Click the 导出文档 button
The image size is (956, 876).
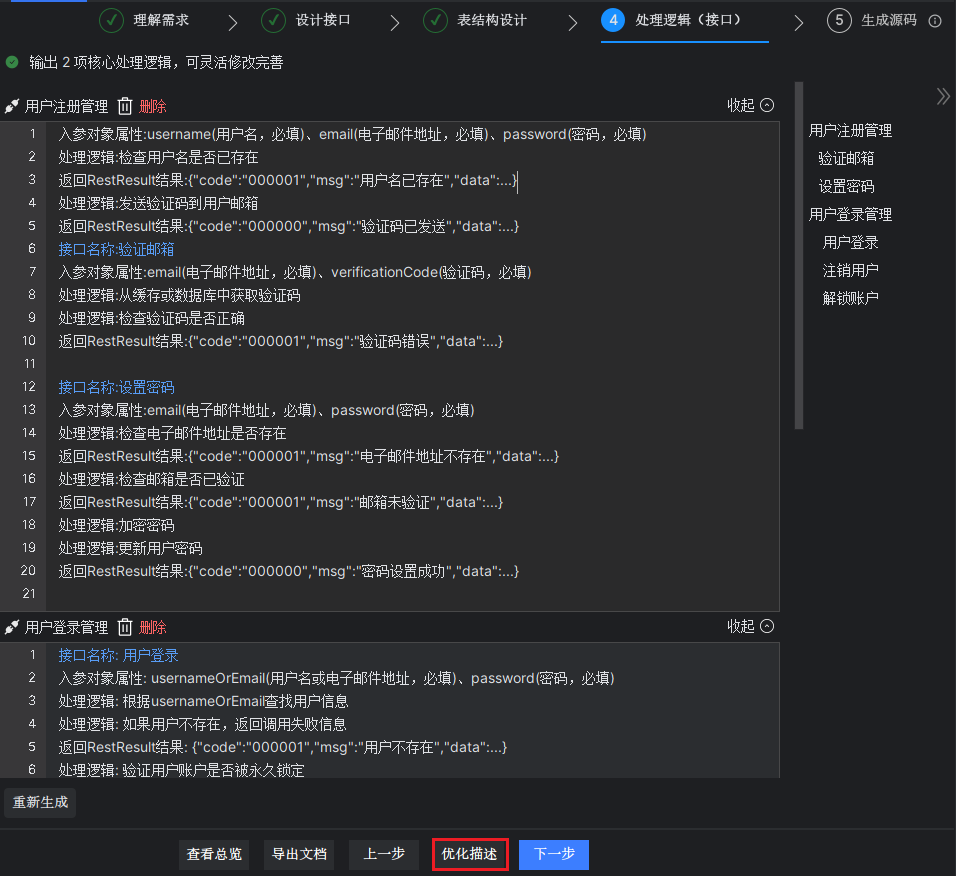(299, 854)
